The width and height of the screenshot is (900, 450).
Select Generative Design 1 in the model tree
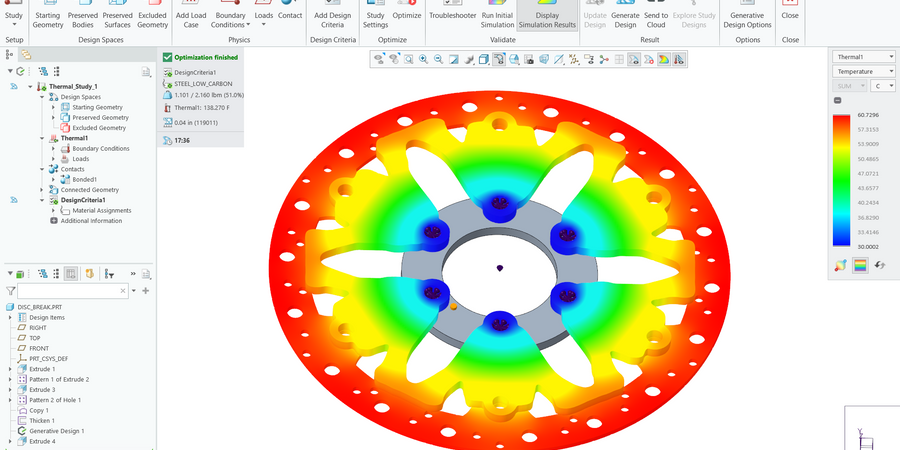tap(56, 431)
